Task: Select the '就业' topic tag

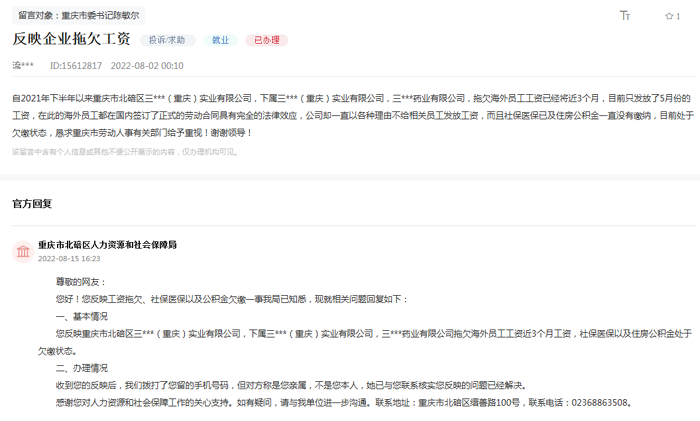Action: (x=218, y=40)
